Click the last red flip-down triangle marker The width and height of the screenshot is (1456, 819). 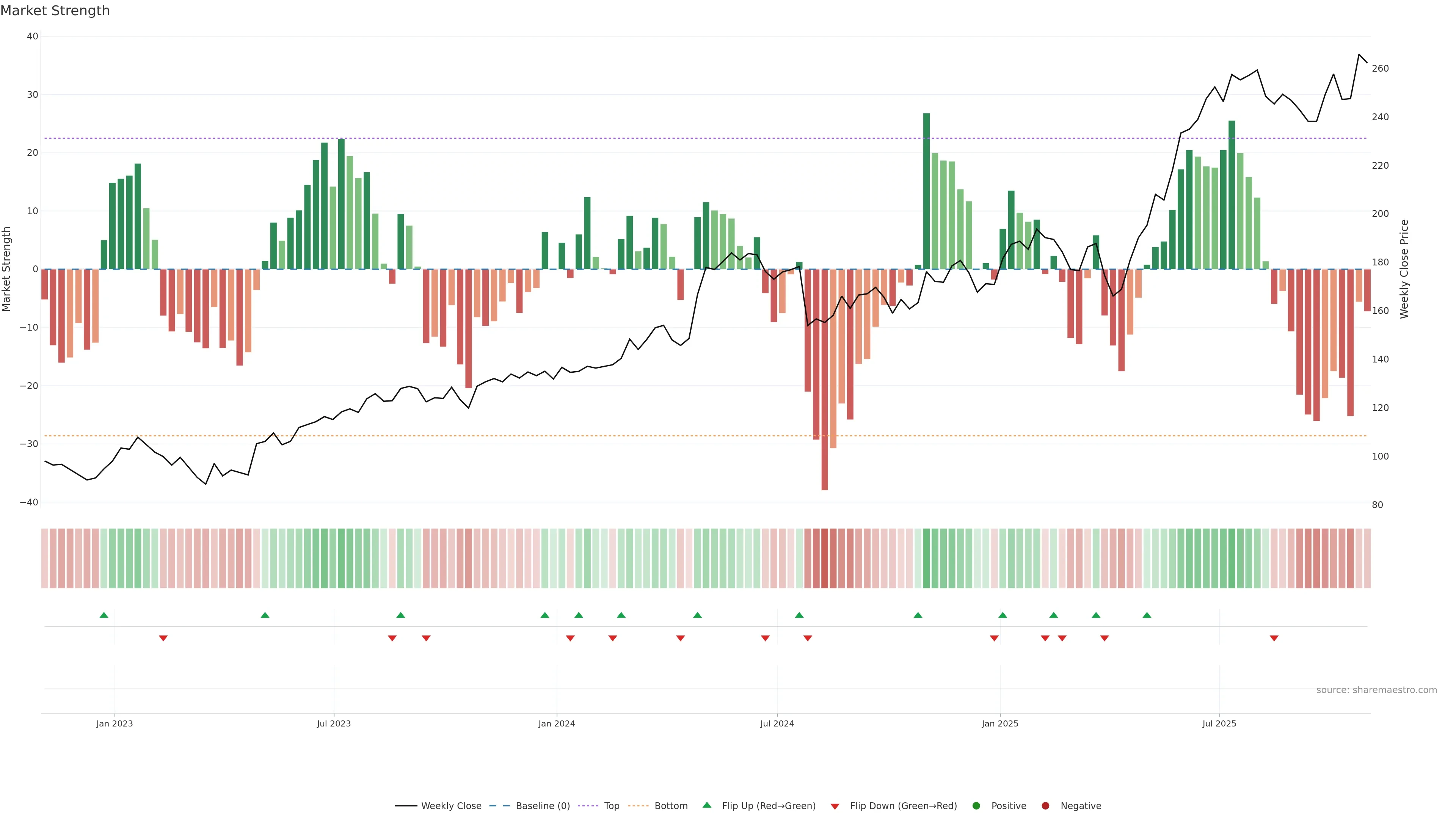point(1274,638)
